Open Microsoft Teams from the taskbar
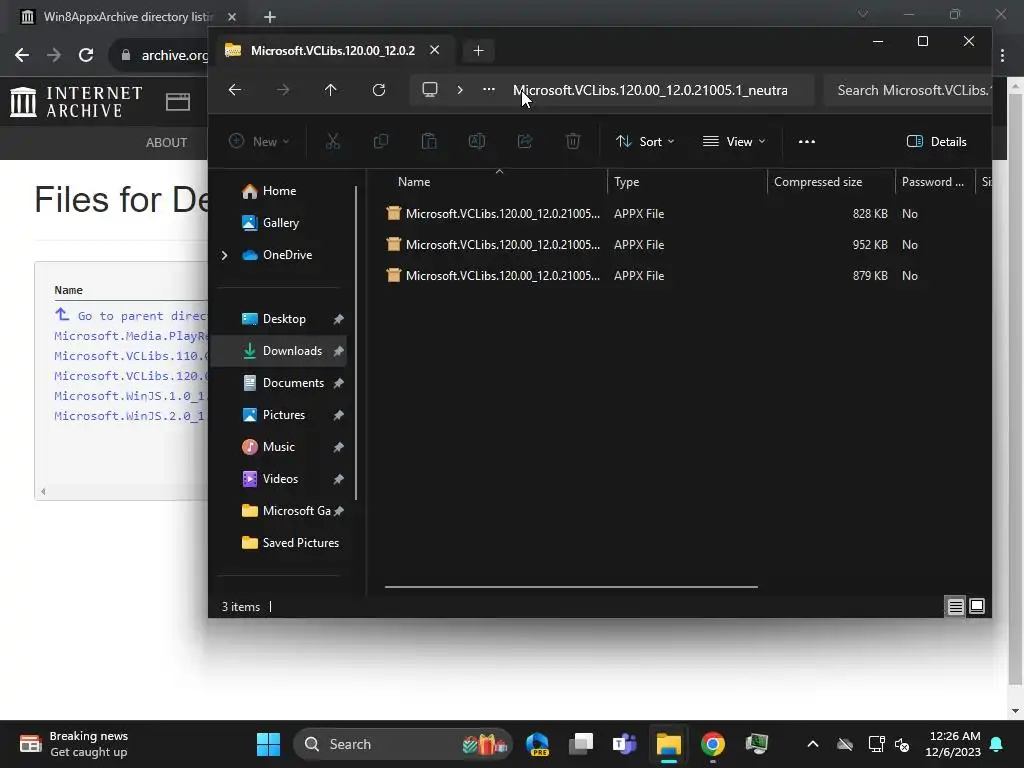1024x768 pixels. click(624, 744)
